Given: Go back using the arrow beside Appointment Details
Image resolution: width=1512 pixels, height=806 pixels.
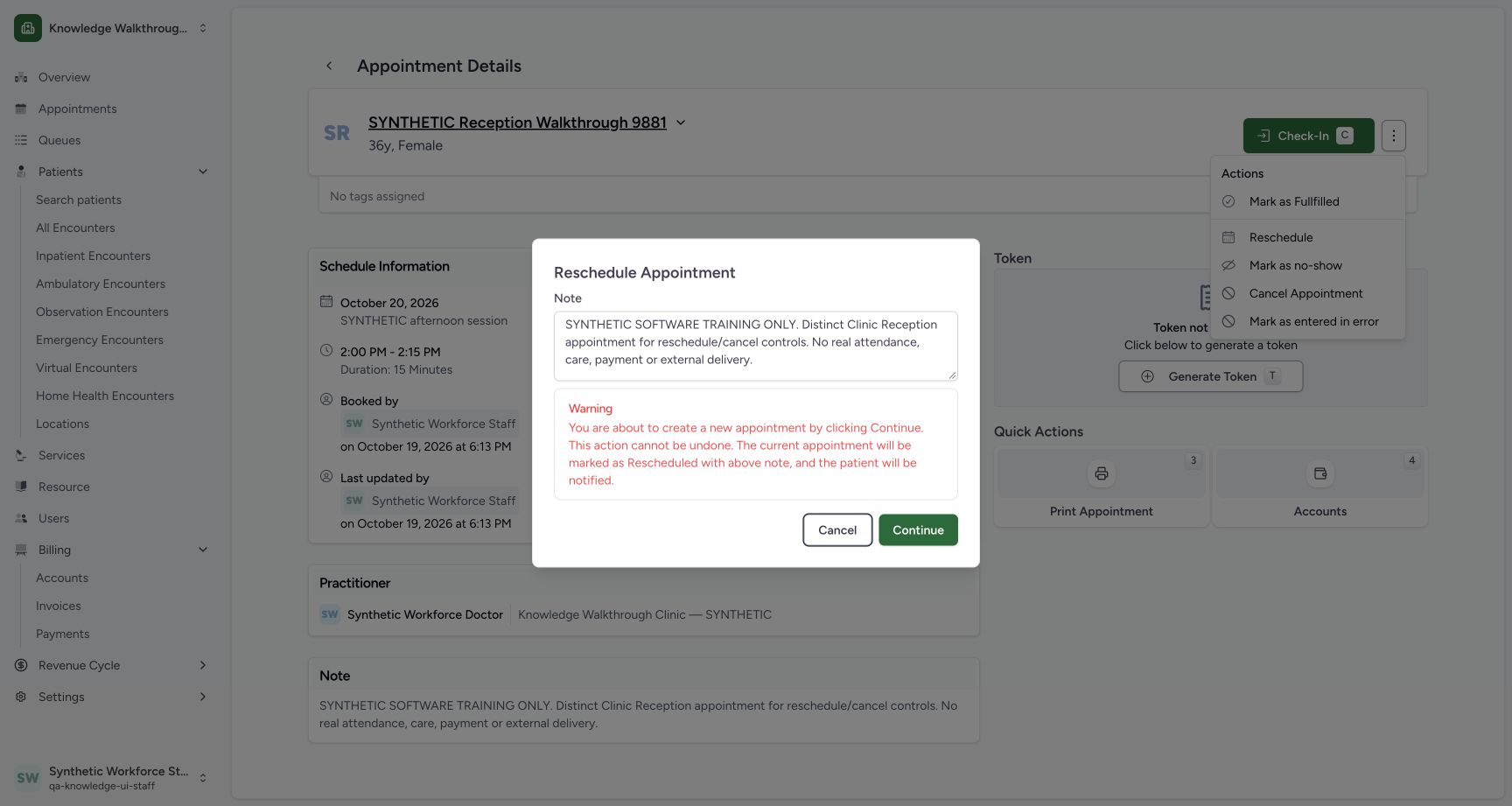Looking at the screenshot, I should [329, 66].
